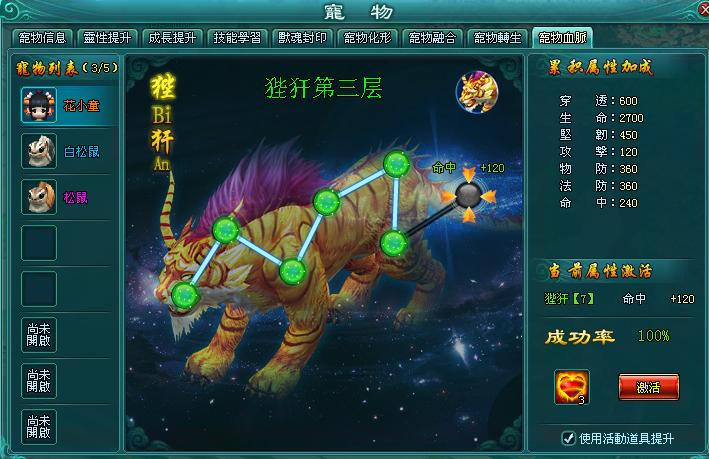The height and width of the screenshot is (459, 709).
Task: Select the 花小童 pet portrait icon
Action: tap(39, 105)
